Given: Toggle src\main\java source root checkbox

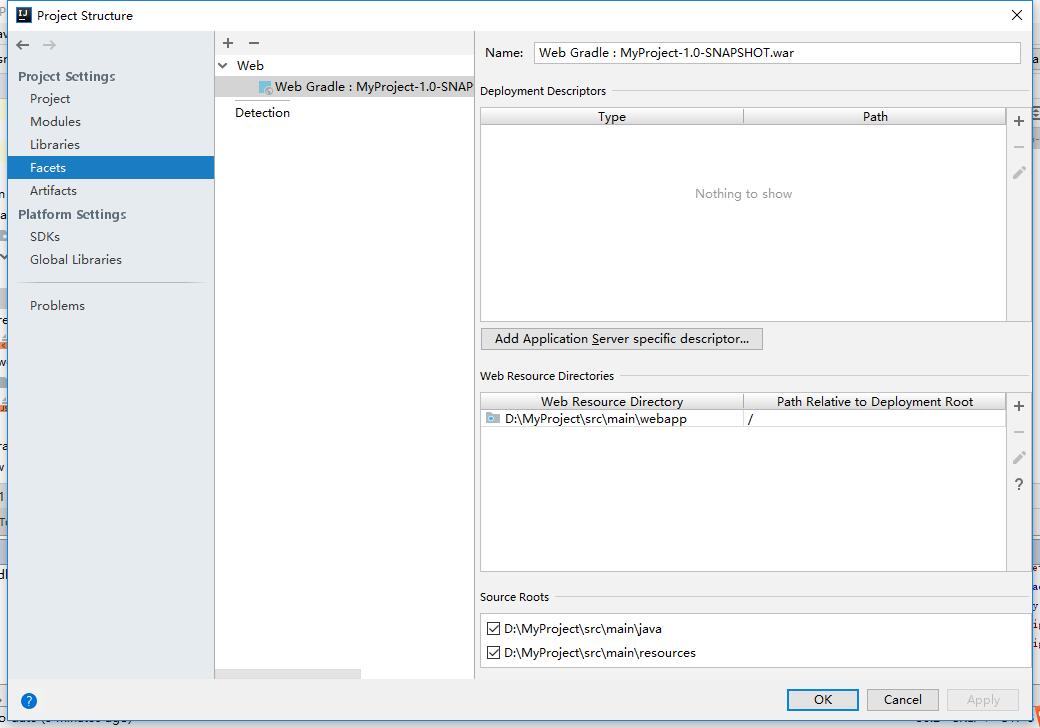Looking at the screenshot, I should pyautogui.click(x=493, y=629).
